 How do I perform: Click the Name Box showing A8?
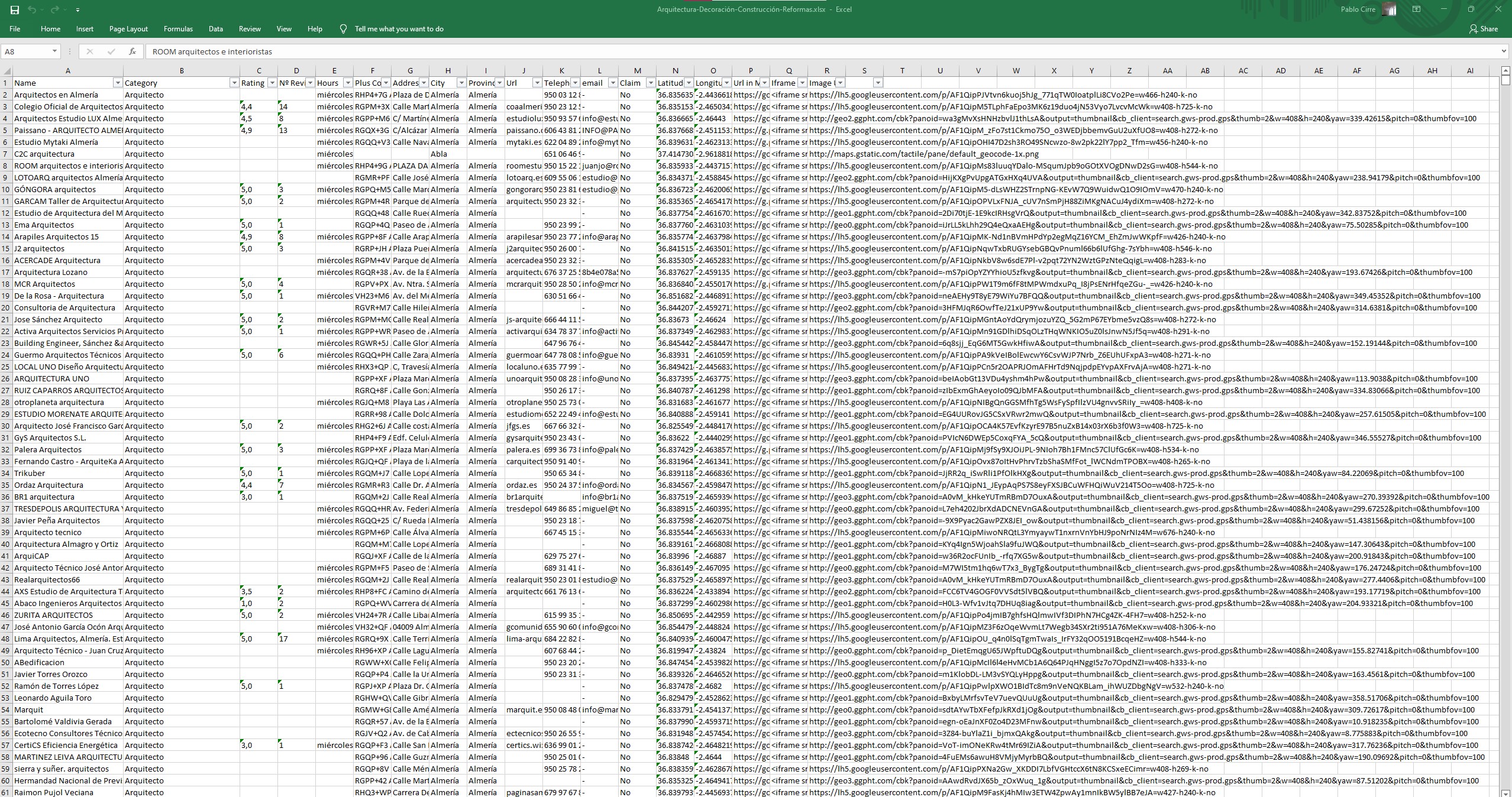tap(26, 51)
